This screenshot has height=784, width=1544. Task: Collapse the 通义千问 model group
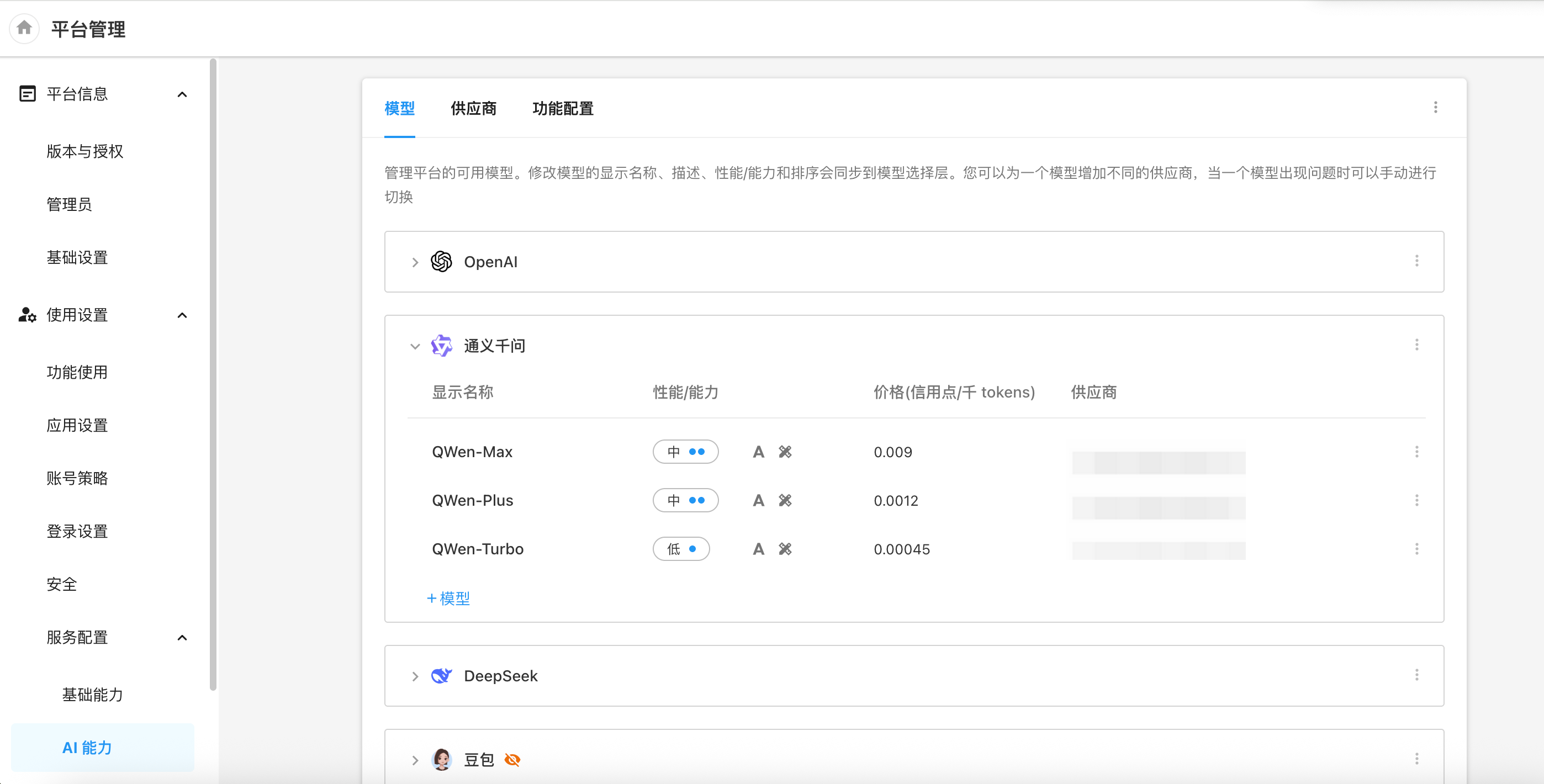pyautogui.click(x=415, y=346)
